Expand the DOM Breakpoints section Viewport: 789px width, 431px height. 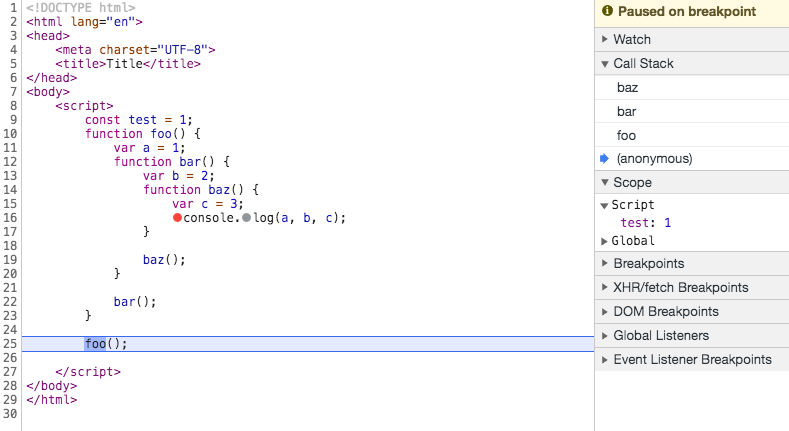(692, 312)
